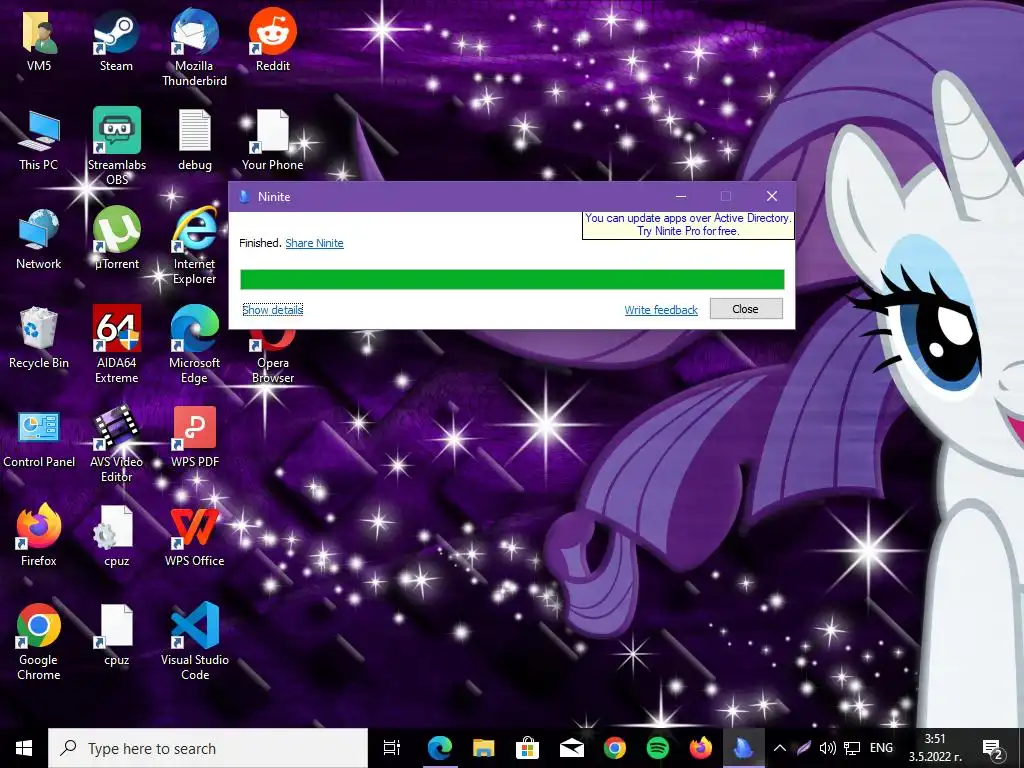This screenshot has height=768, width=1024.
Task: Open the network status tray icon
Action: (852, 748)
